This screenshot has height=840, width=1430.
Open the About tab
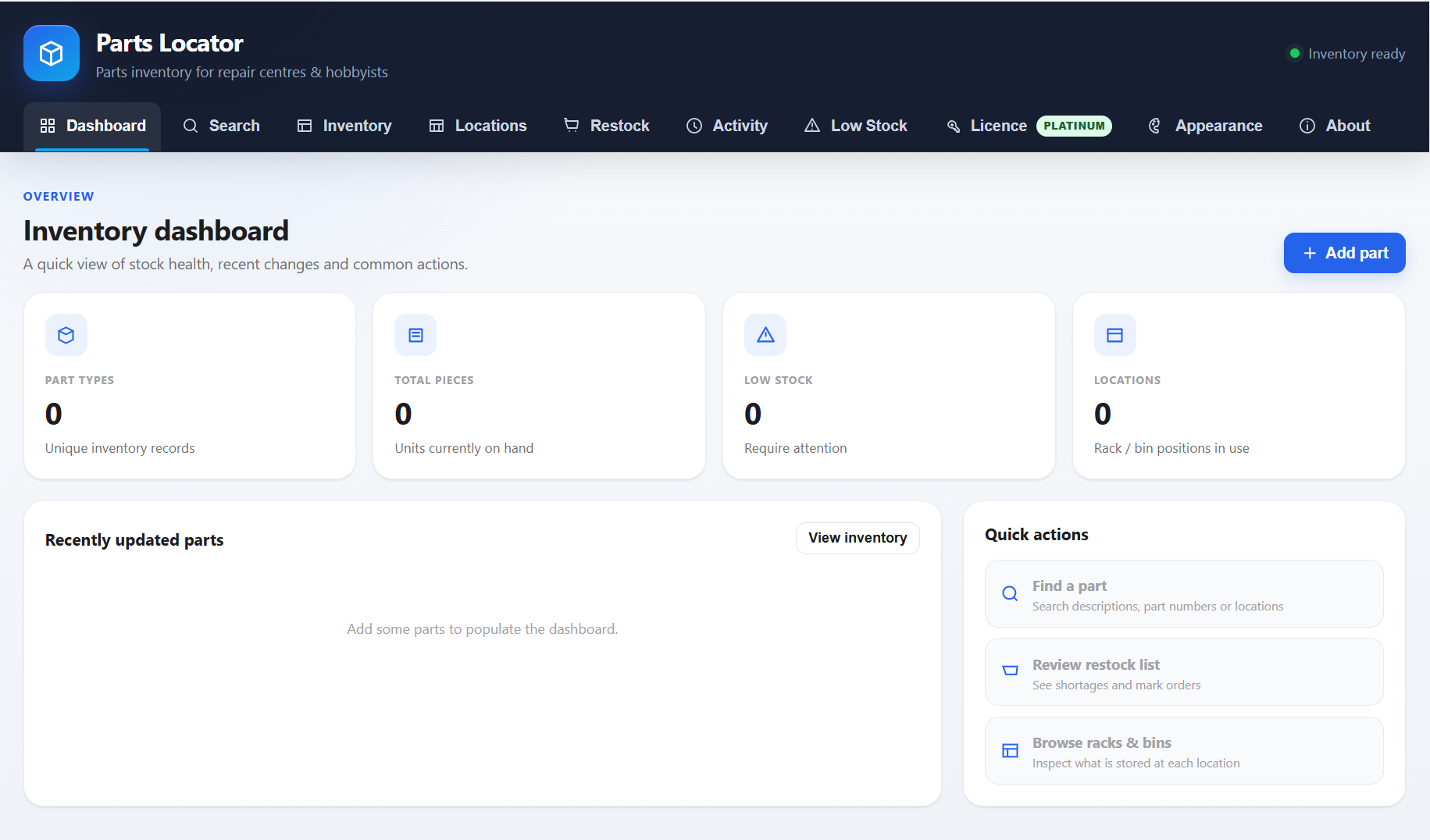tap(1335, 126)
